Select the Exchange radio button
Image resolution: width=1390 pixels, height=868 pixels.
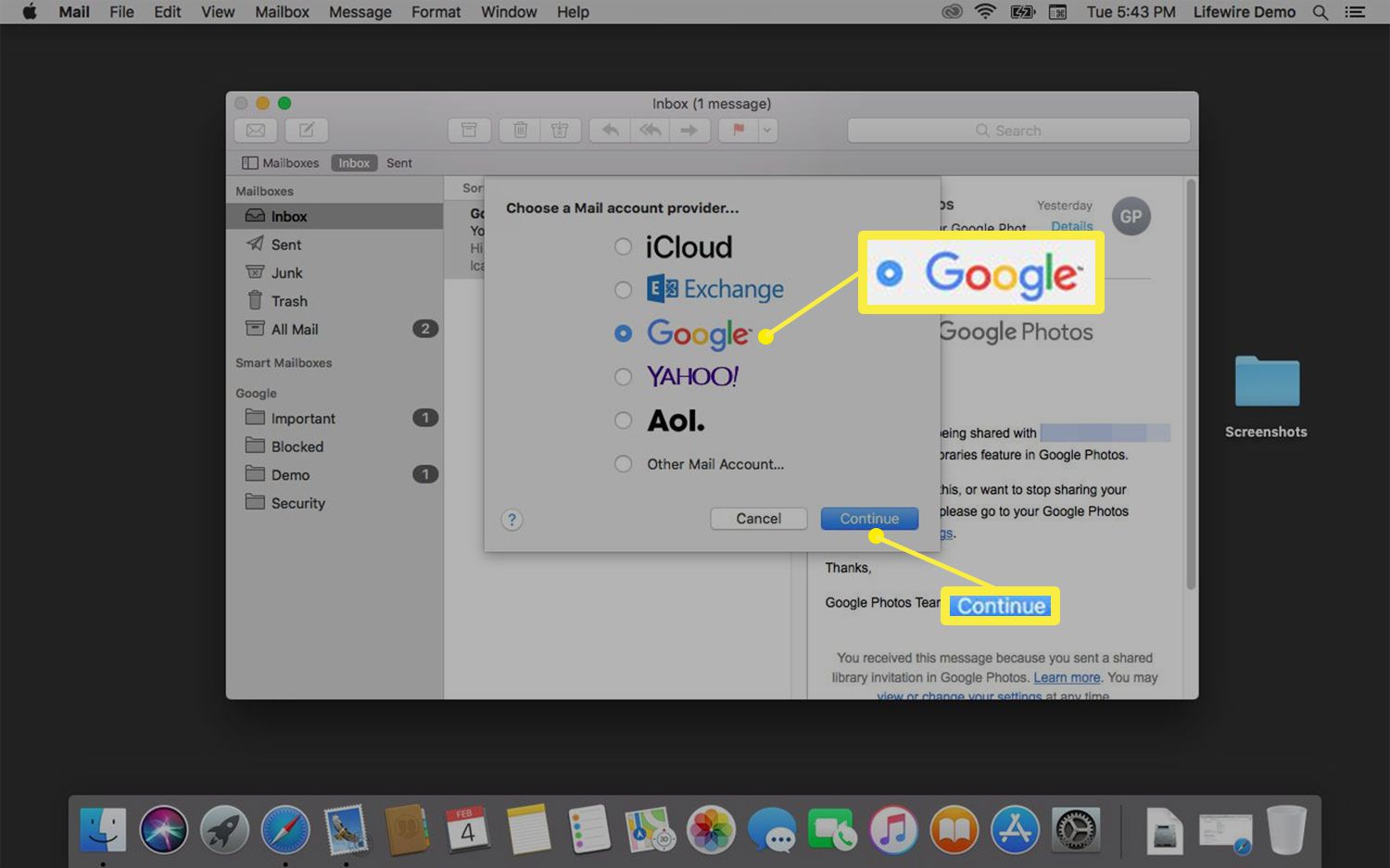point(623,290)
